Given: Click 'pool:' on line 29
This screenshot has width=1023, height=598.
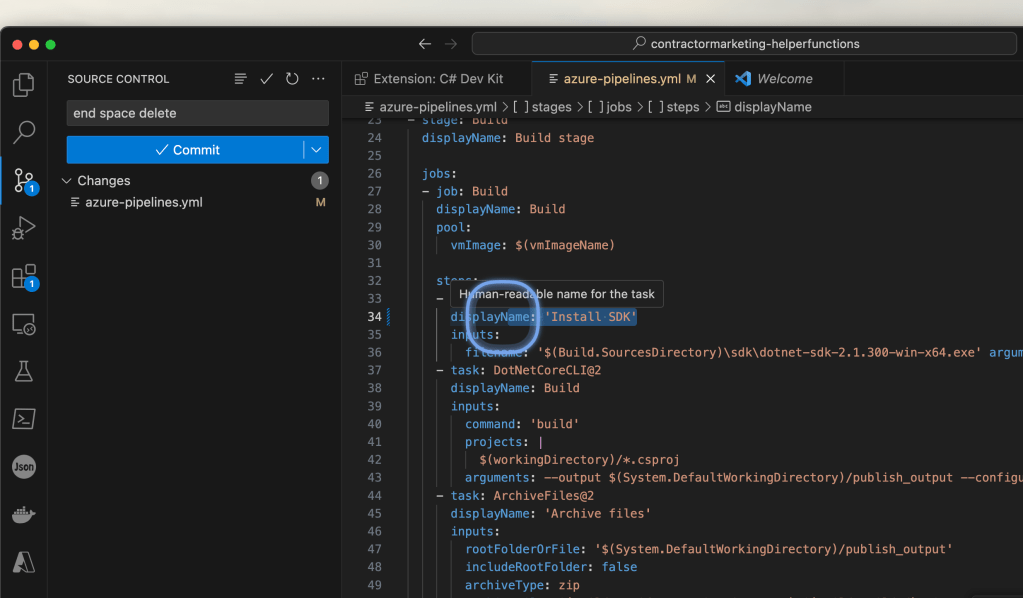Looking at the screenshot, I should pos(453,228).
